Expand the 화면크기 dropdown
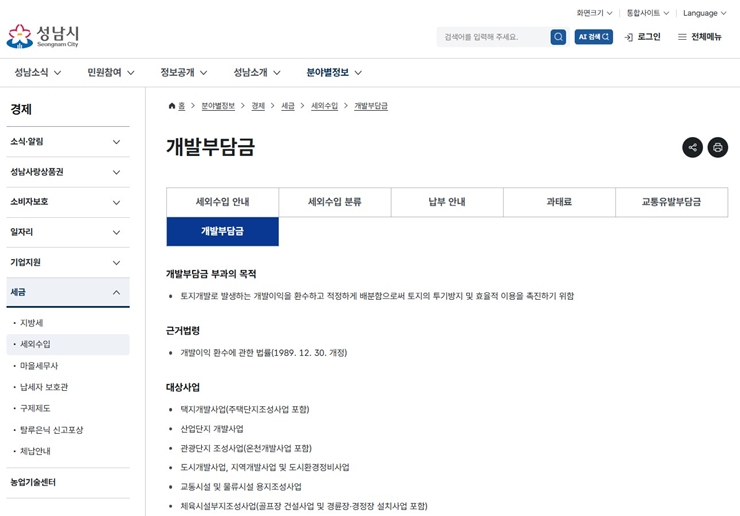The image size is (740, 516). point(594,13)
